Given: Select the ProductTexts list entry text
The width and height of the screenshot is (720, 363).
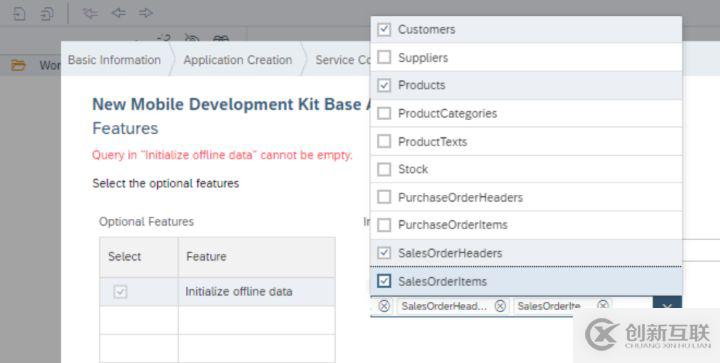Looking at the screenshot, I should click(x=433, y=141).
